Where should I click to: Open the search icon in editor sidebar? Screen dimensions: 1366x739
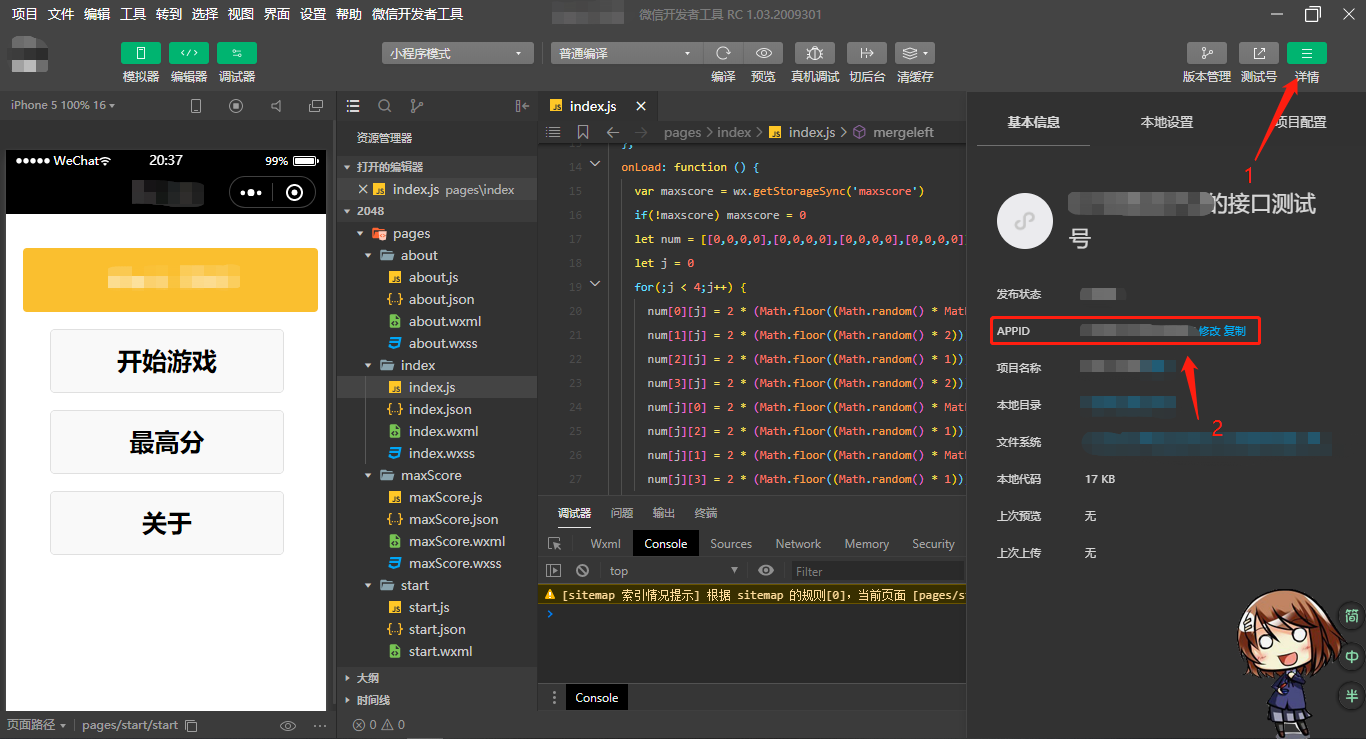384,106
